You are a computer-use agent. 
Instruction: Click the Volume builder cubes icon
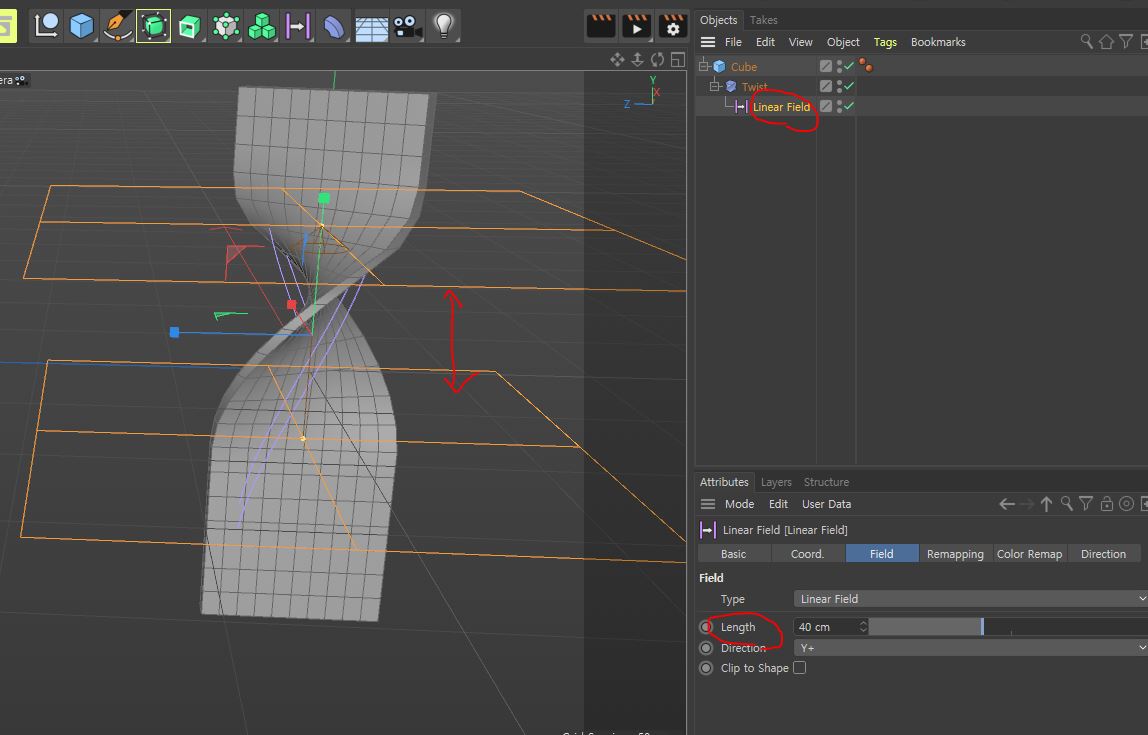[x=261, y=26]
